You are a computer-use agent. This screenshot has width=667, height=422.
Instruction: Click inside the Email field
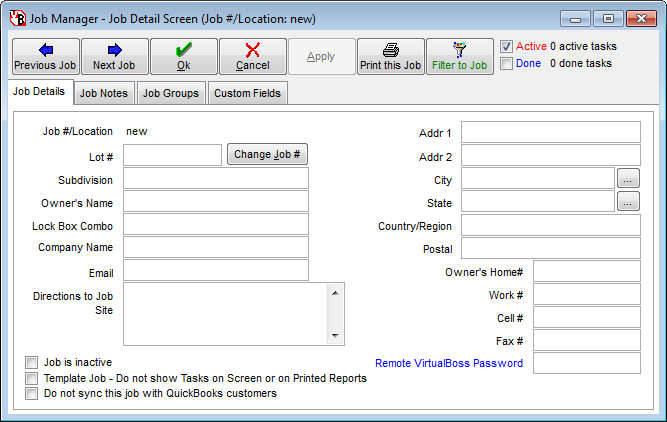[216, 270]
